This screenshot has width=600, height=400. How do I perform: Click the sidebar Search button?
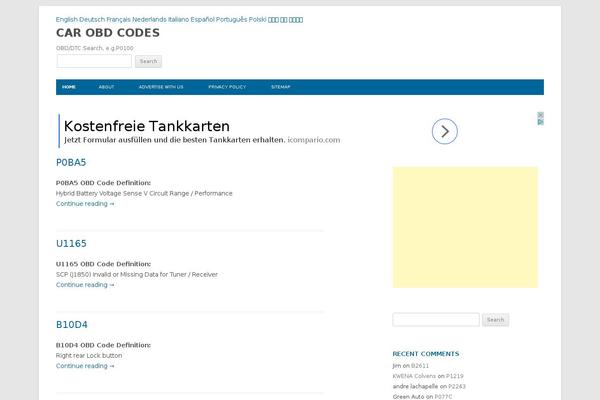click(495, 320)
